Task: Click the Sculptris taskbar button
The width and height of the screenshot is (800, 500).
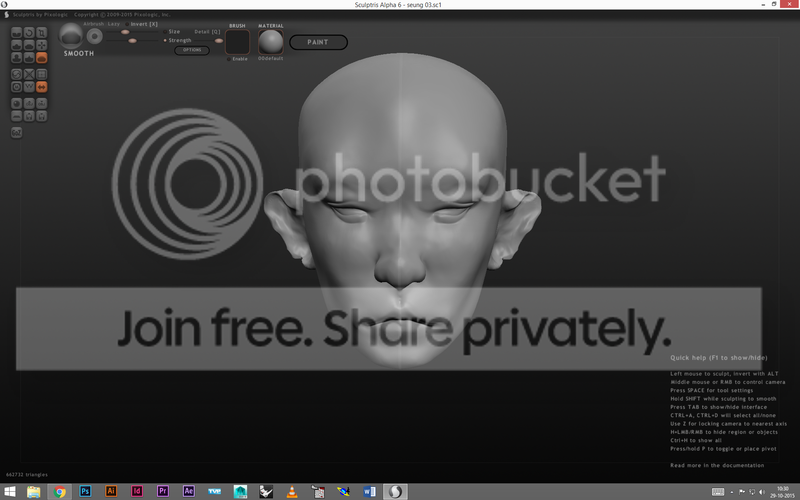Action: [x=395, y=492]
